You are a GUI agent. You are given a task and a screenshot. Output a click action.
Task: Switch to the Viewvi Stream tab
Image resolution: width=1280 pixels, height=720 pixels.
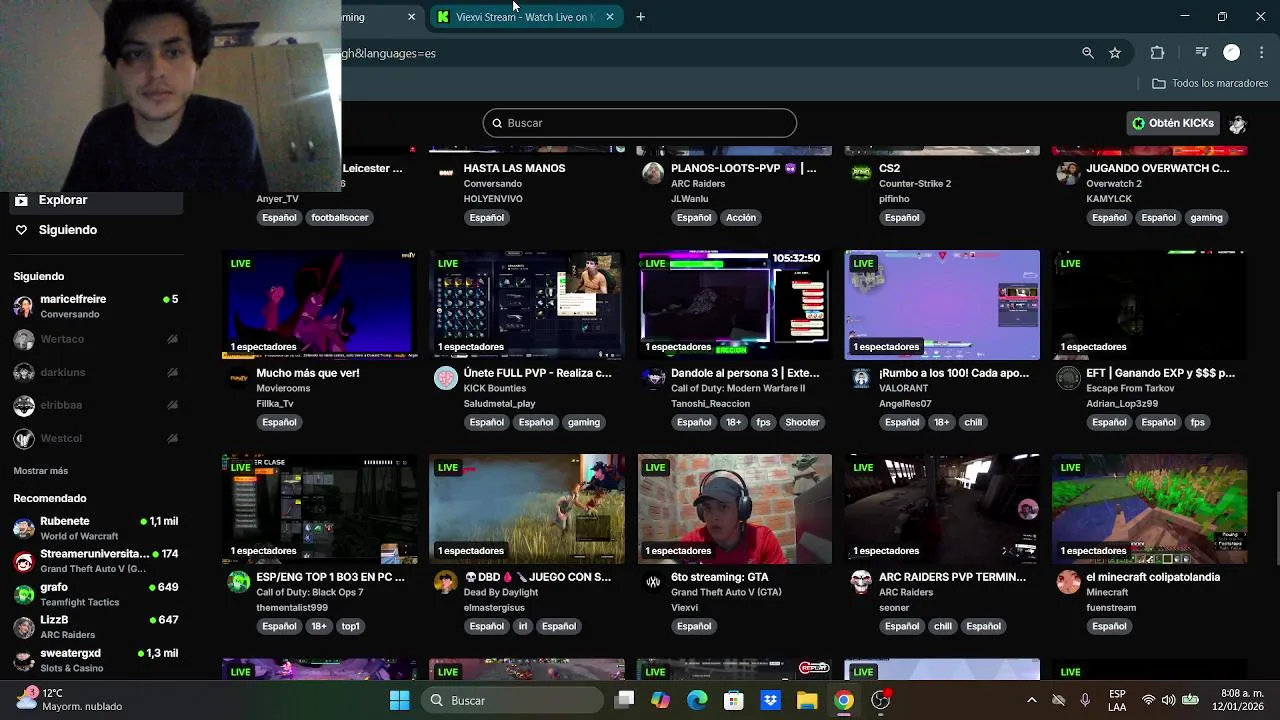[525, 17]
